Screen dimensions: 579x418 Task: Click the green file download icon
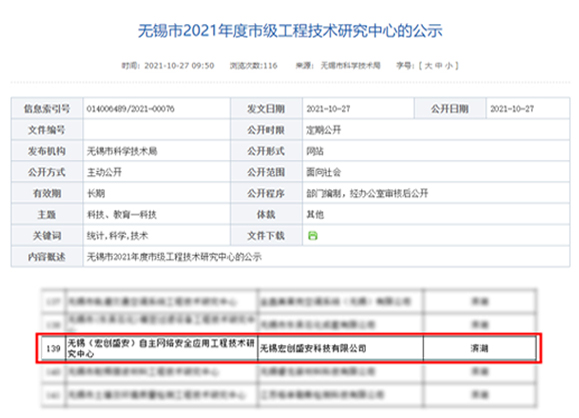point(312,236)
